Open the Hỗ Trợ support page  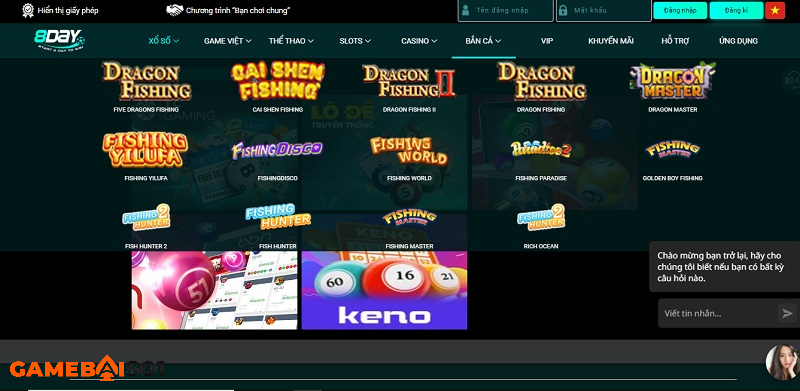(675, 41)
